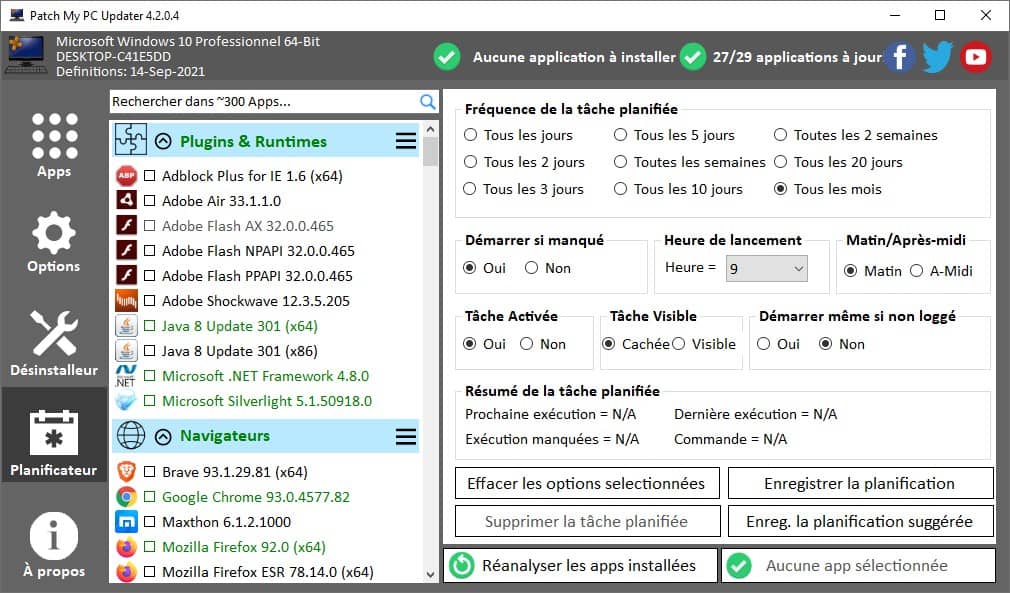Select the Tous les jours radio button
1010x593 pixels.
[x=471, y=135]
